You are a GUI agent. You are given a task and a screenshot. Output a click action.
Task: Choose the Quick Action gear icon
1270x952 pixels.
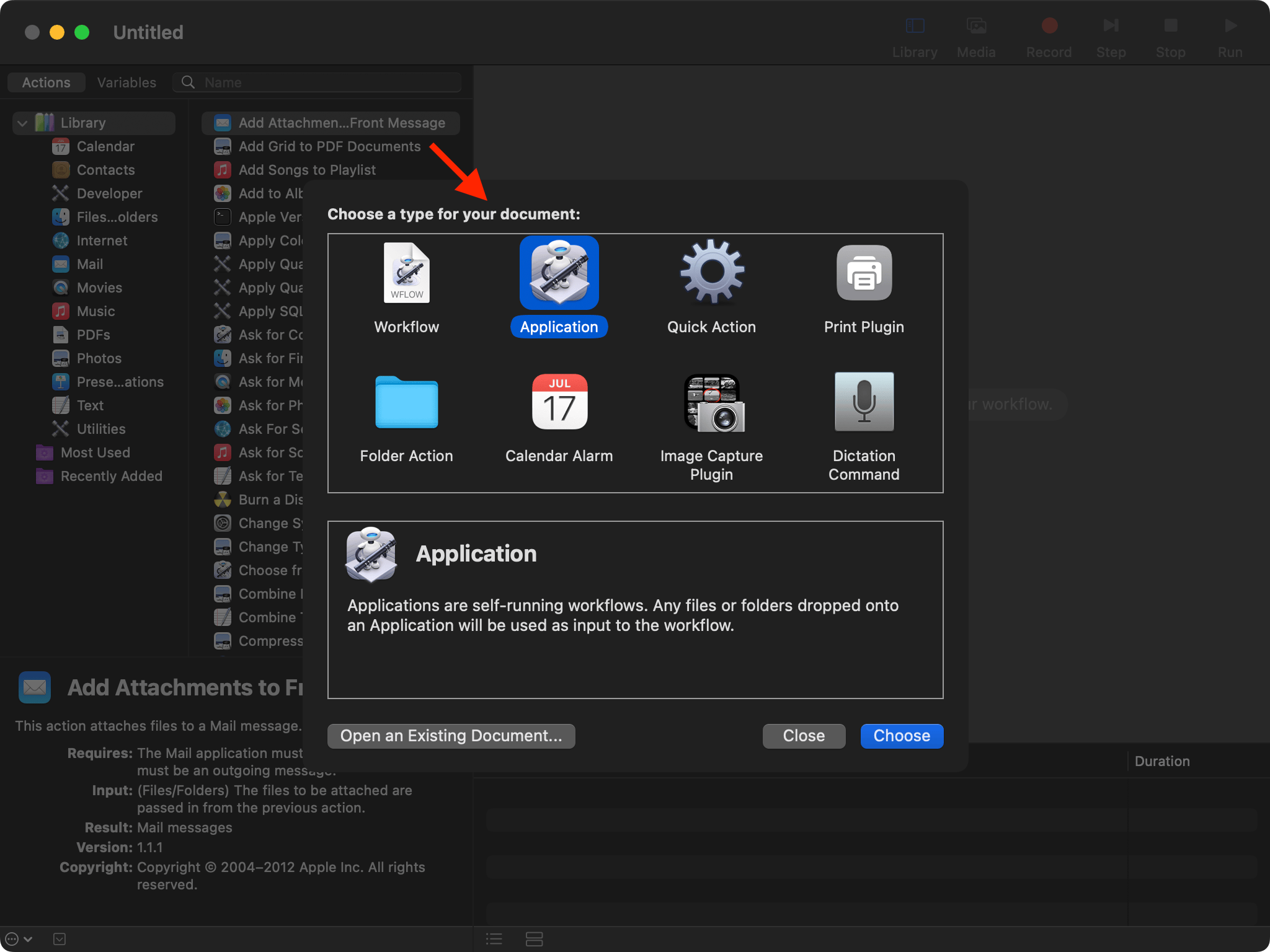pyautogui.click(x=712, y=272)
